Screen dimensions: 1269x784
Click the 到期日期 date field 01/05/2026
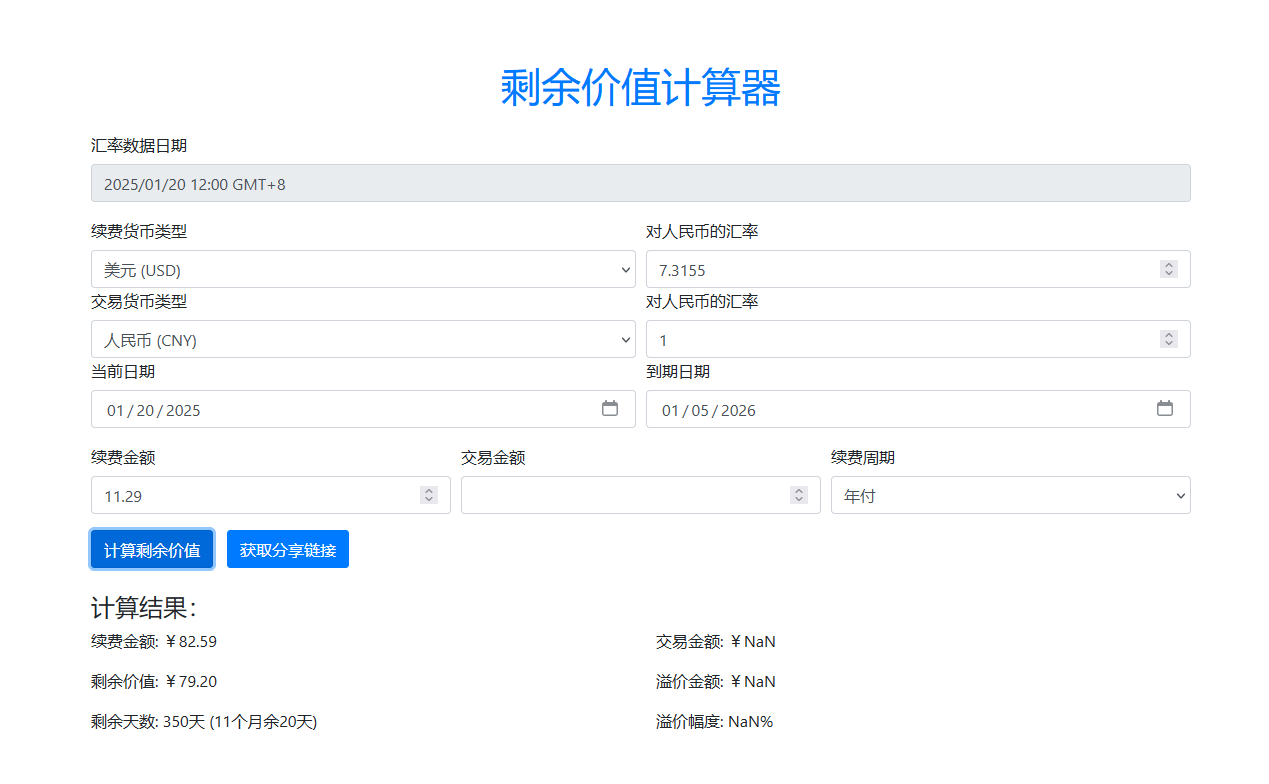(x=918, y=409)
